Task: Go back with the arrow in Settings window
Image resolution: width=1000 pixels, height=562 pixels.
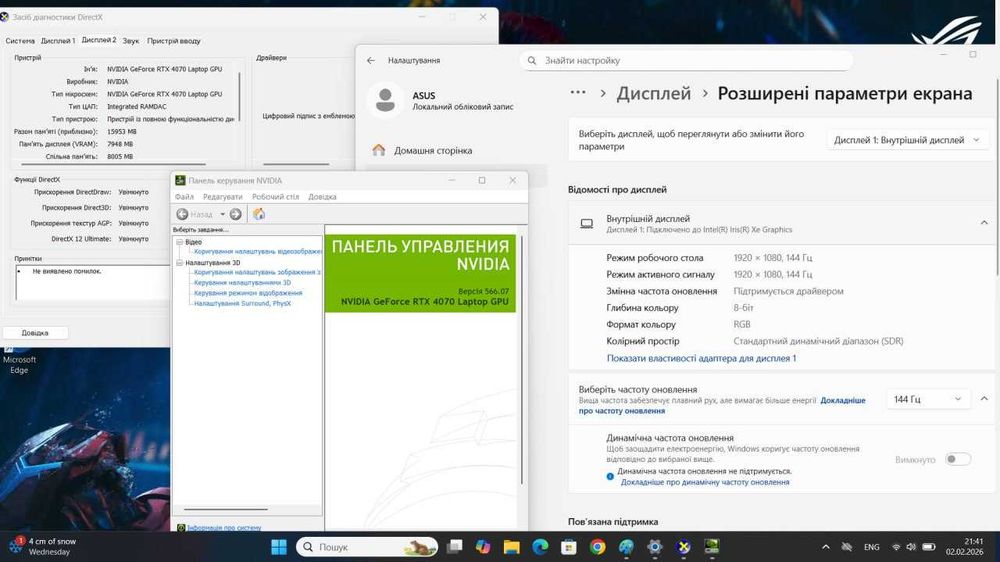Action: click(371, 61)
